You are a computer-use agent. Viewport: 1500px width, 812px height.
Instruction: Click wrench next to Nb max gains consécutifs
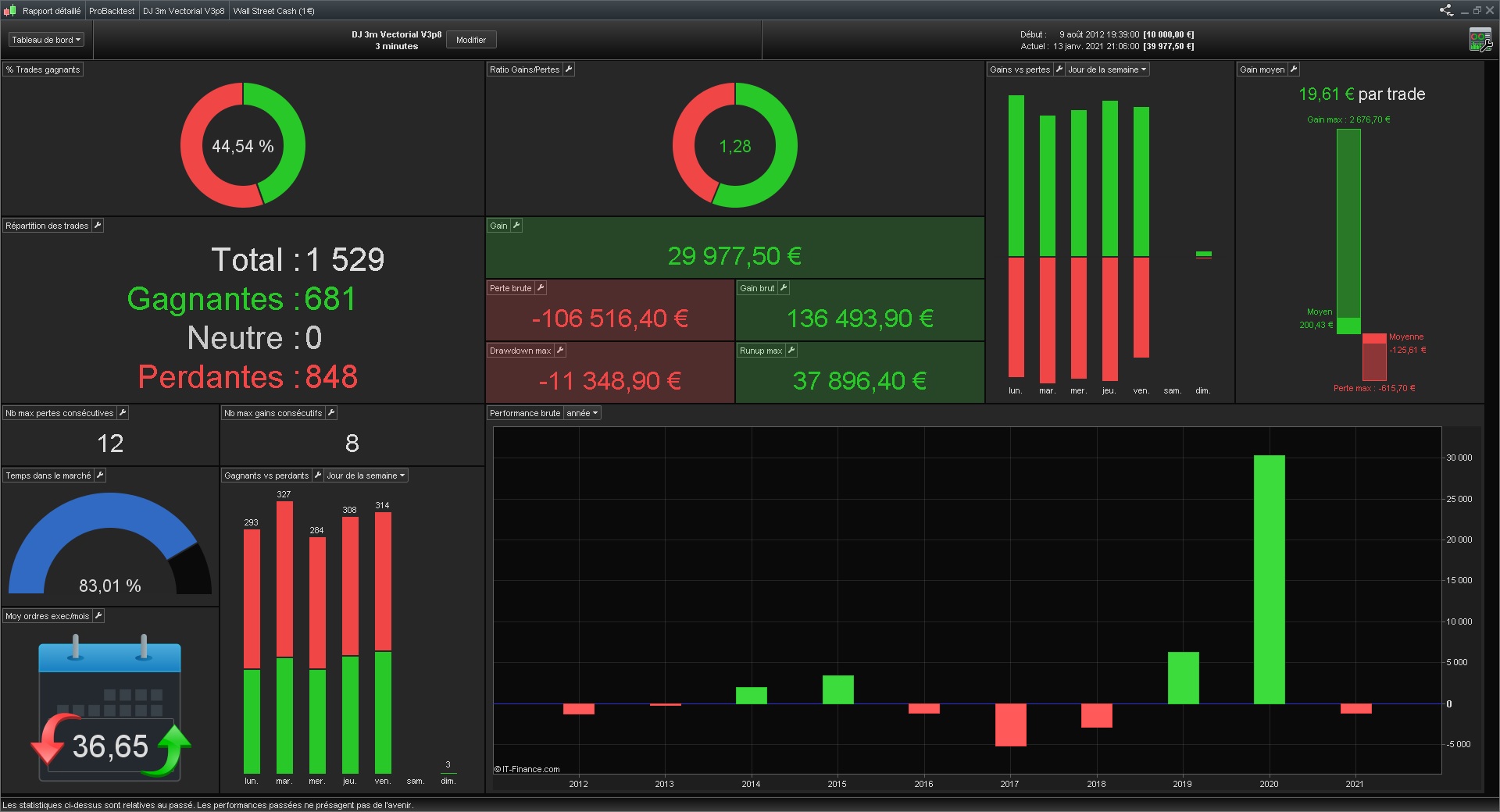click(x=331, y=413)
